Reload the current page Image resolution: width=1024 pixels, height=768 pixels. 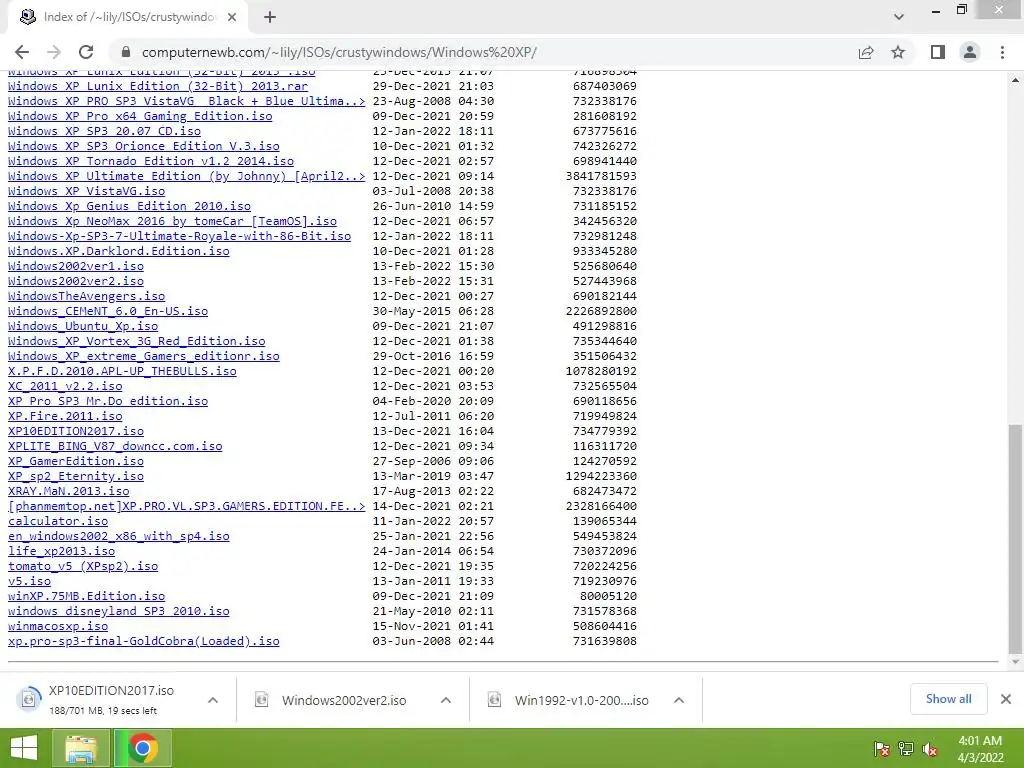tap(86, 52)
